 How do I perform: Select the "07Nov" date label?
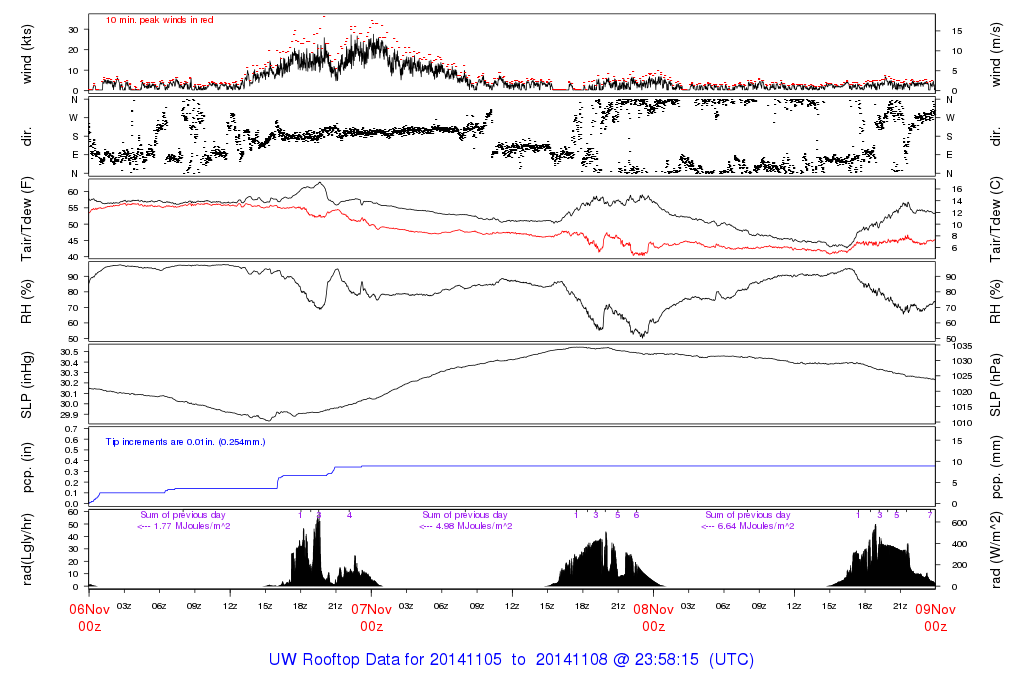pos(372,609)
